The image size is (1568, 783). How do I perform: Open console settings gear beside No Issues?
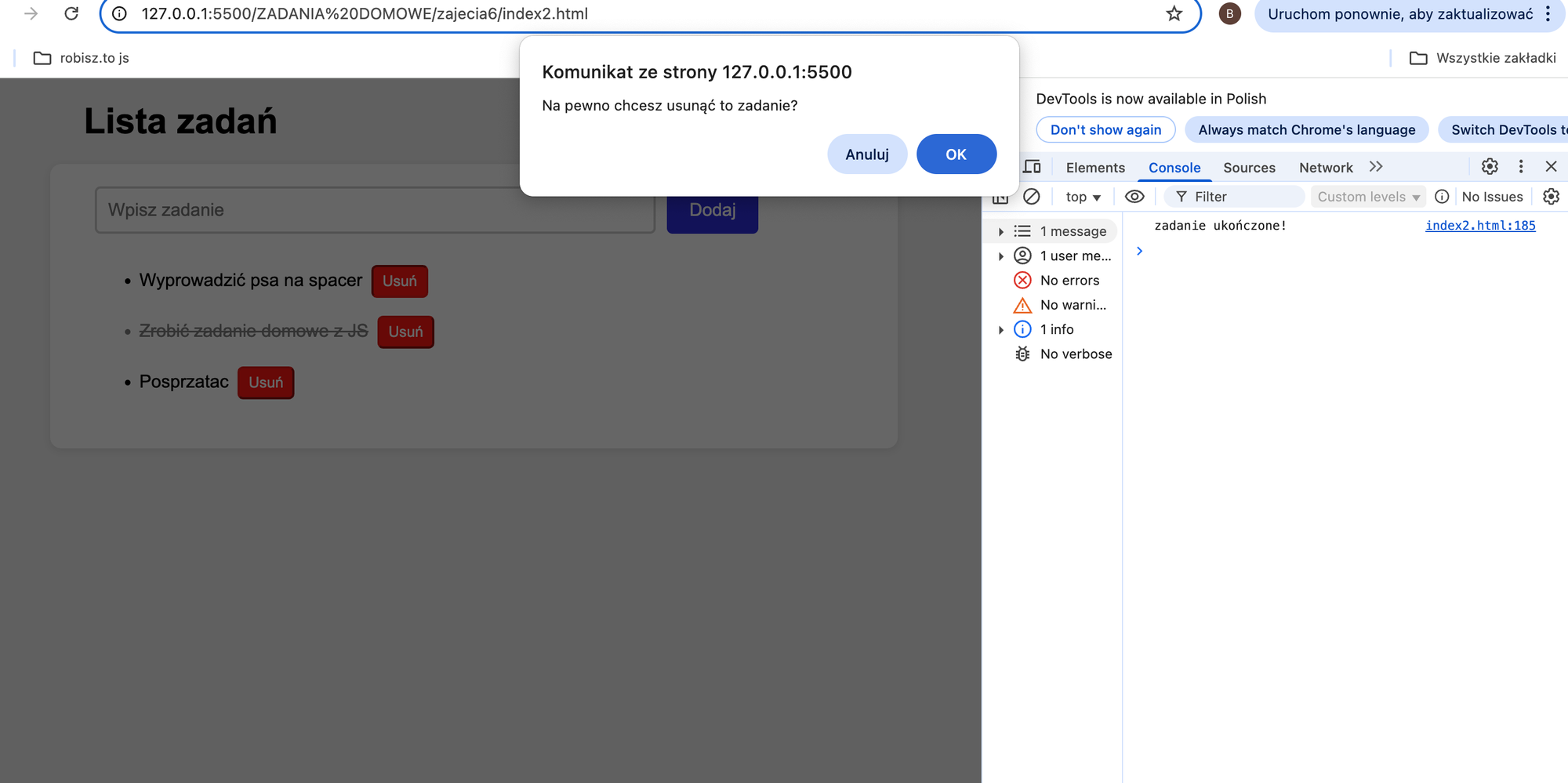coord(1551,197)
